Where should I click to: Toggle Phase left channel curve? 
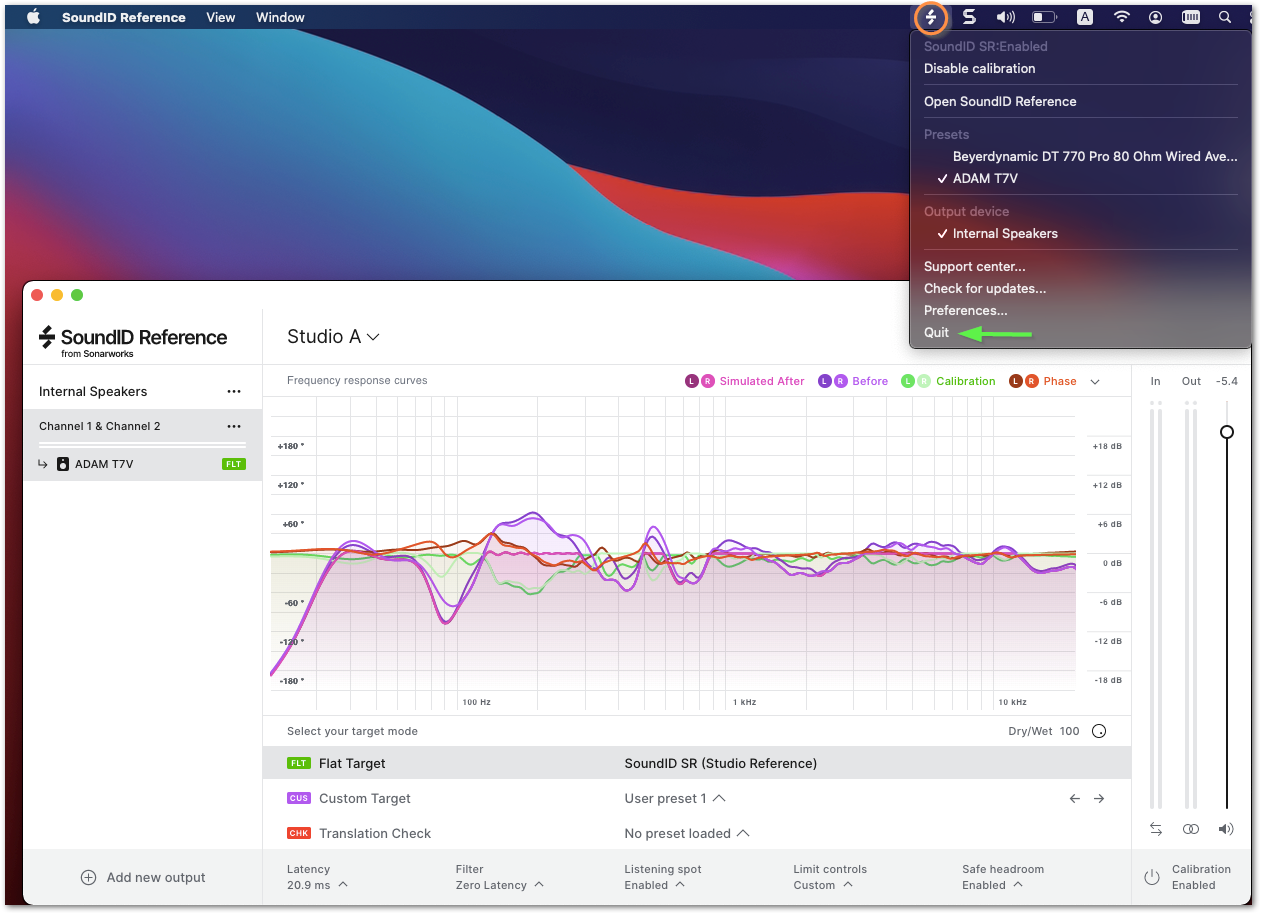click(x=1016, y=381)
